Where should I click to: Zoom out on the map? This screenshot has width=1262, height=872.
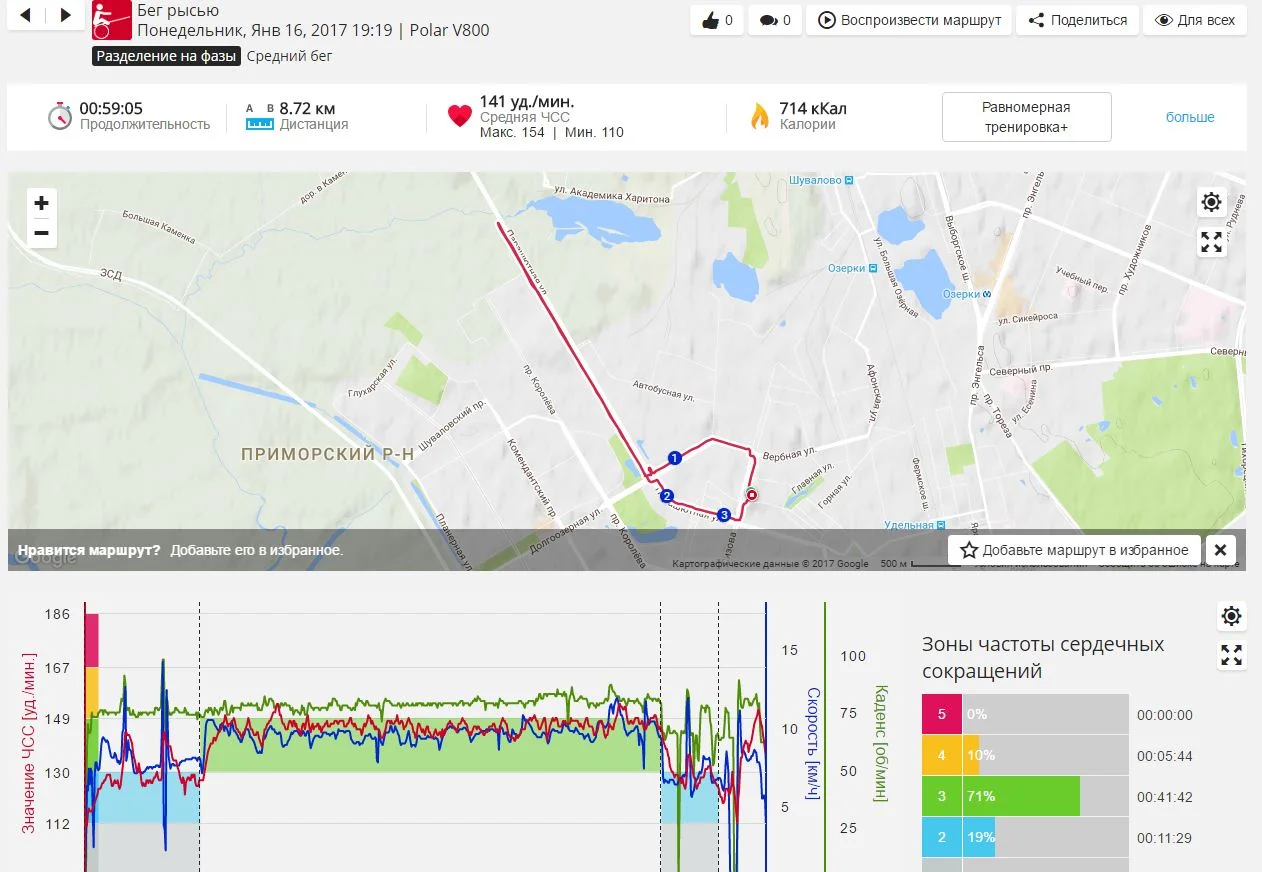click(x=41, y=233)
